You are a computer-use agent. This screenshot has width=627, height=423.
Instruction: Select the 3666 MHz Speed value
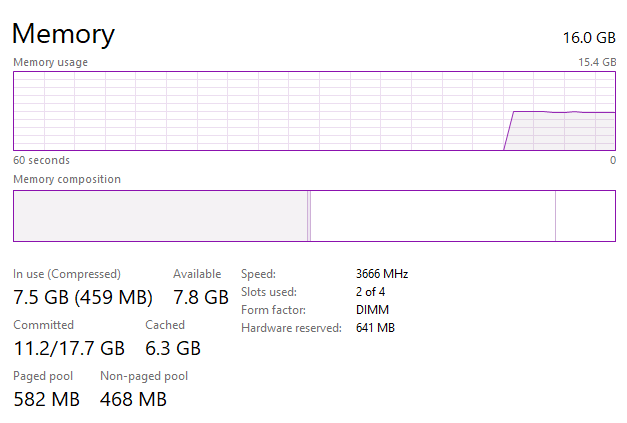(x=382, y=274)
